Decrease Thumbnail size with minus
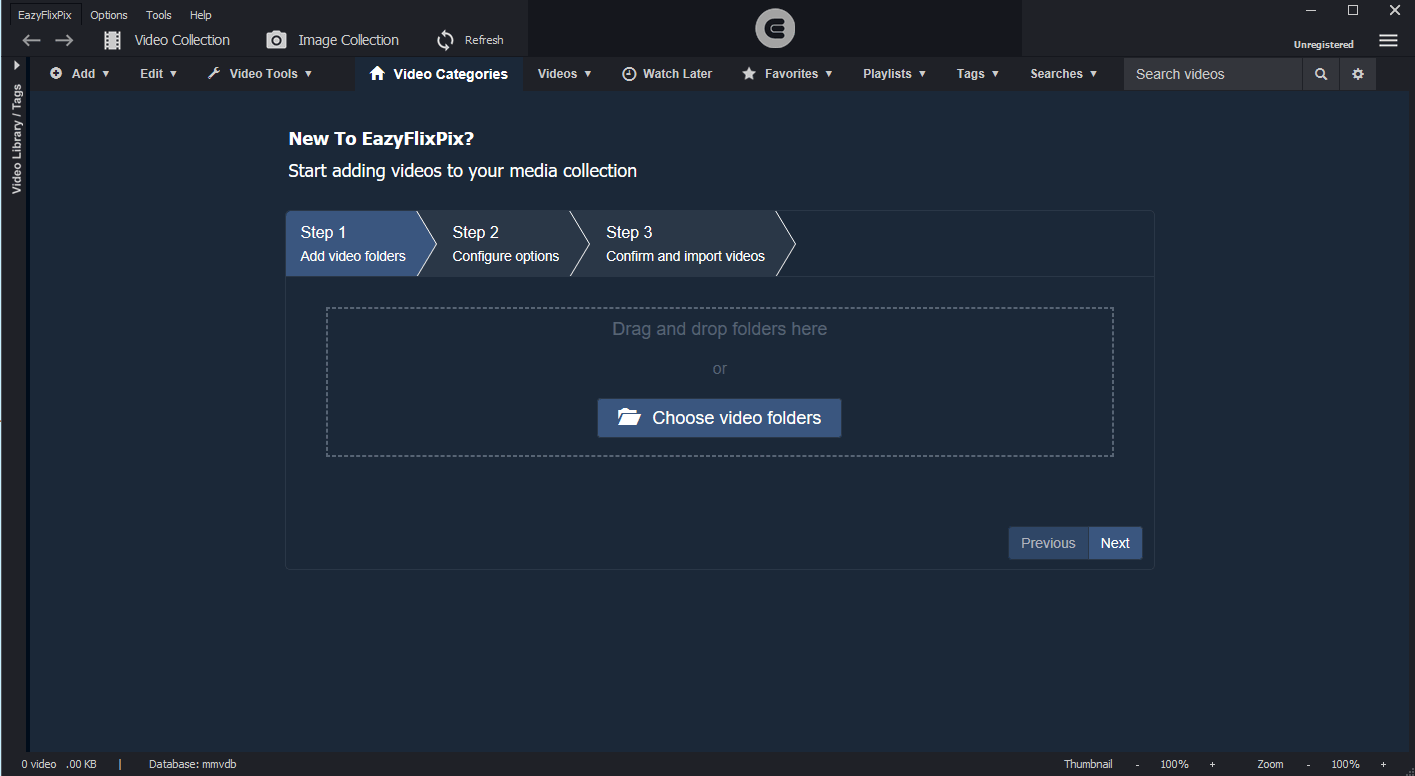 pos(1137,764)
